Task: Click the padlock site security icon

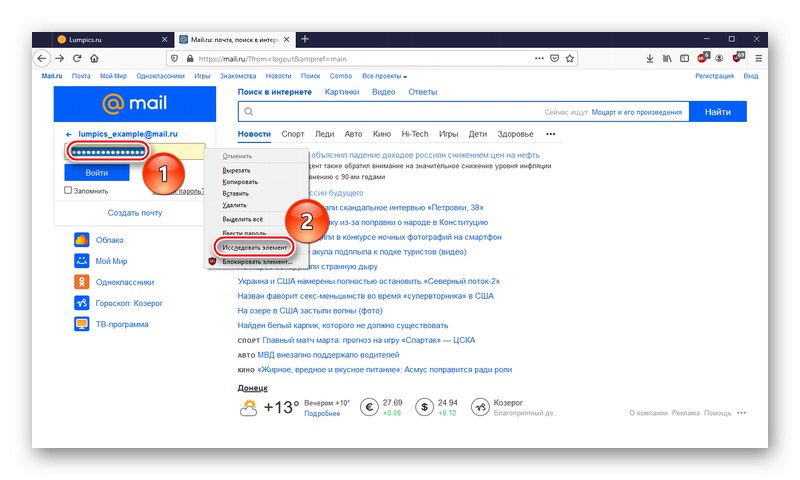Action: pos(190,59)
